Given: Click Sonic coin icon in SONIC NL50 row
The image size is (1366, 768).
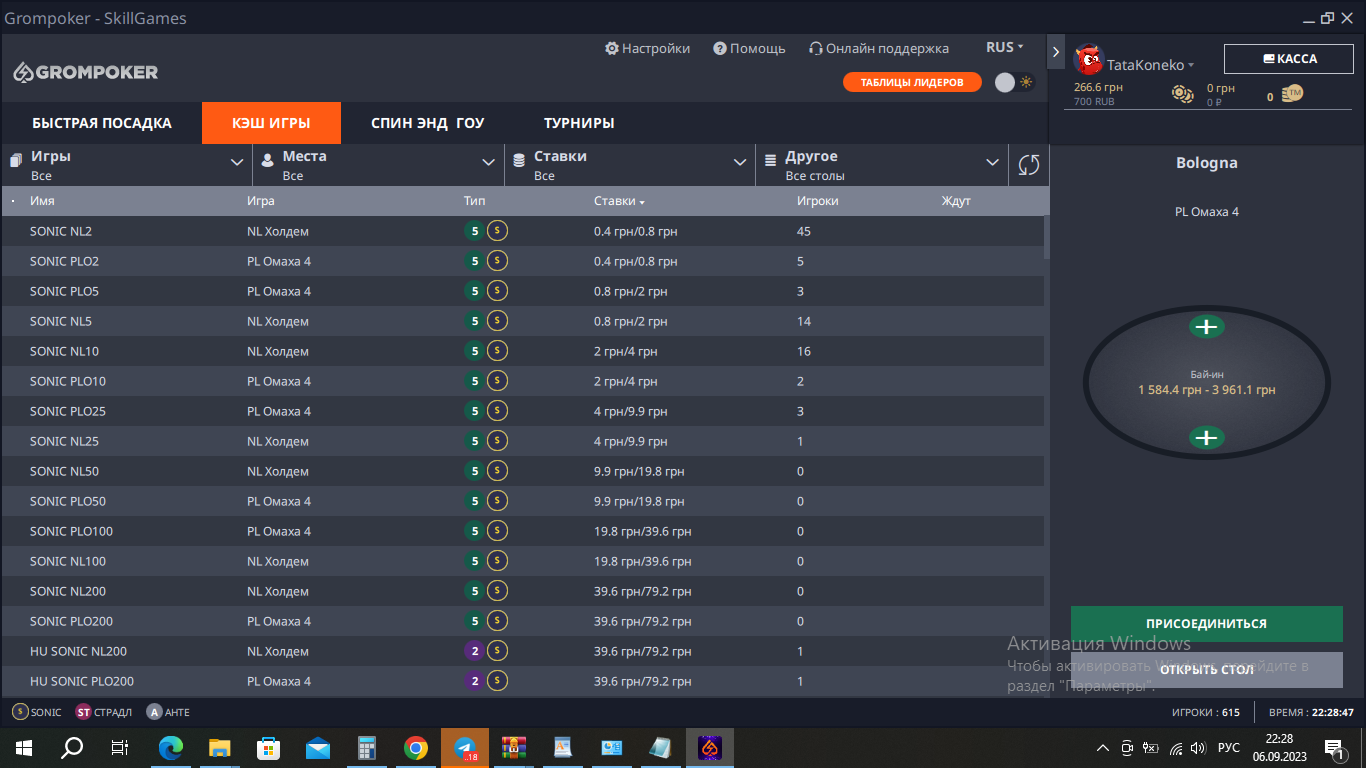Looking at the screenshot, I should pos(498,471).
